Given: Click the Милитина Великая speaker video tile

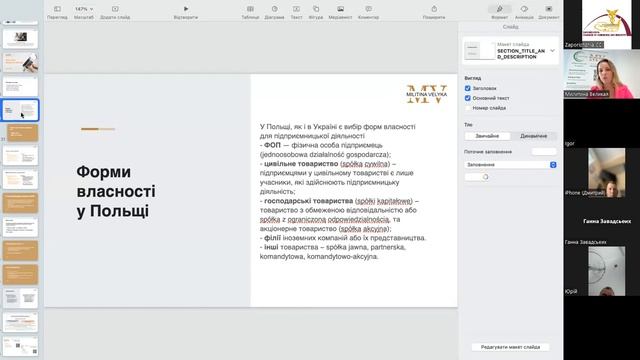Looking at the screenshot, I should pos(602,74).
